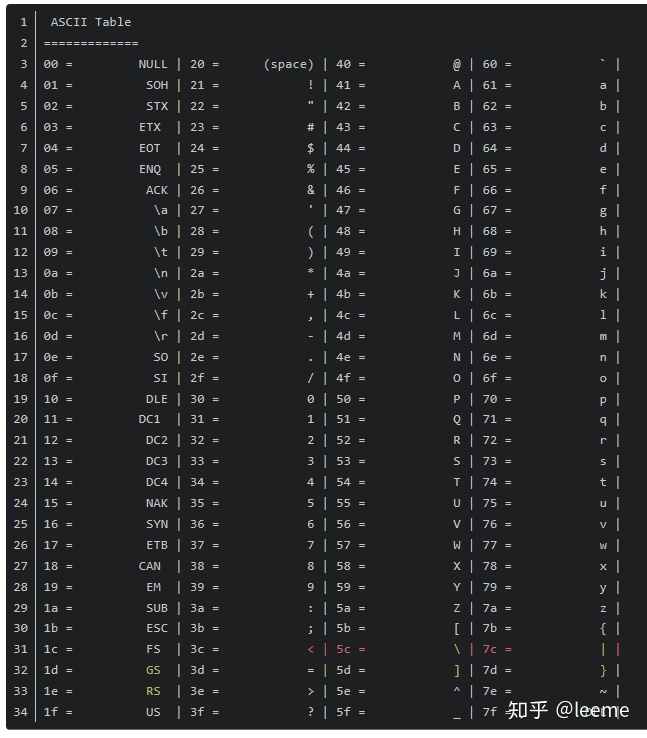
Task: Click the '\t' escape in row 09
Action: click(160, 252)
